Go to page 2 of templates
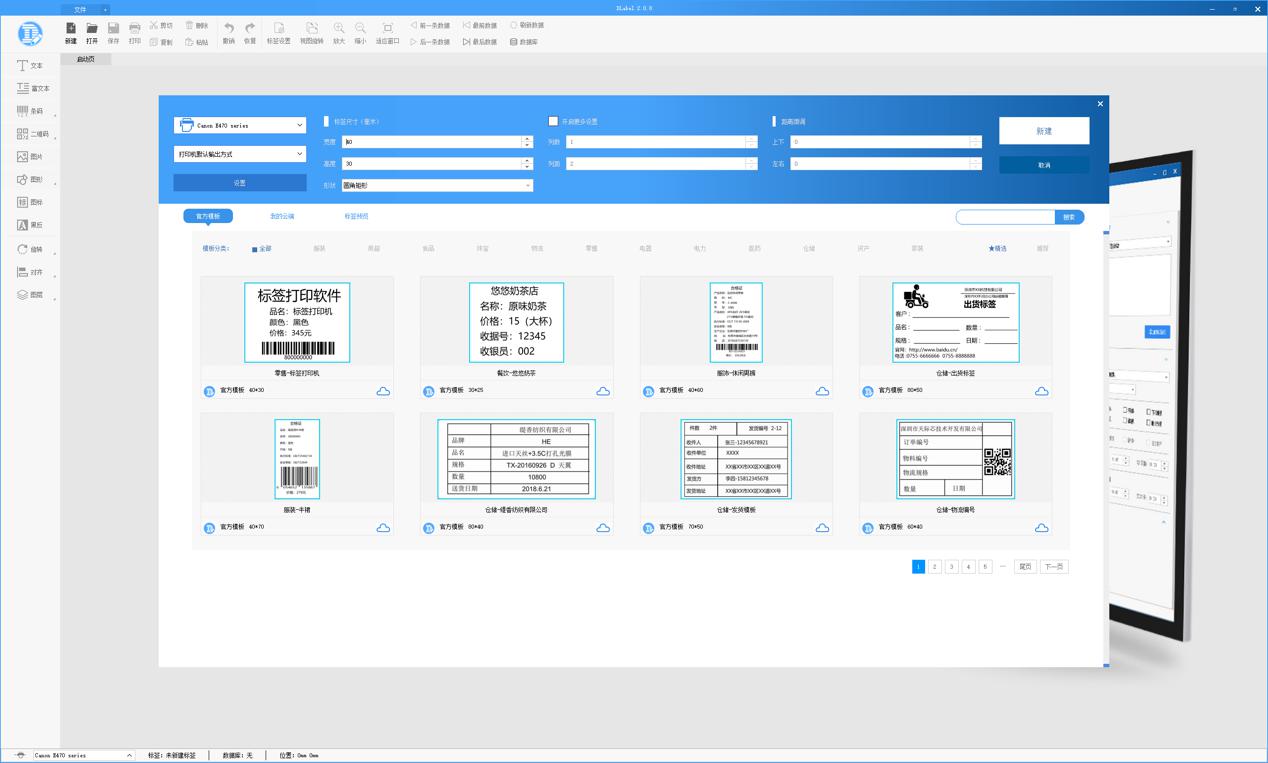This screenshot has width=1268, height=763. (x=935, y=567)
